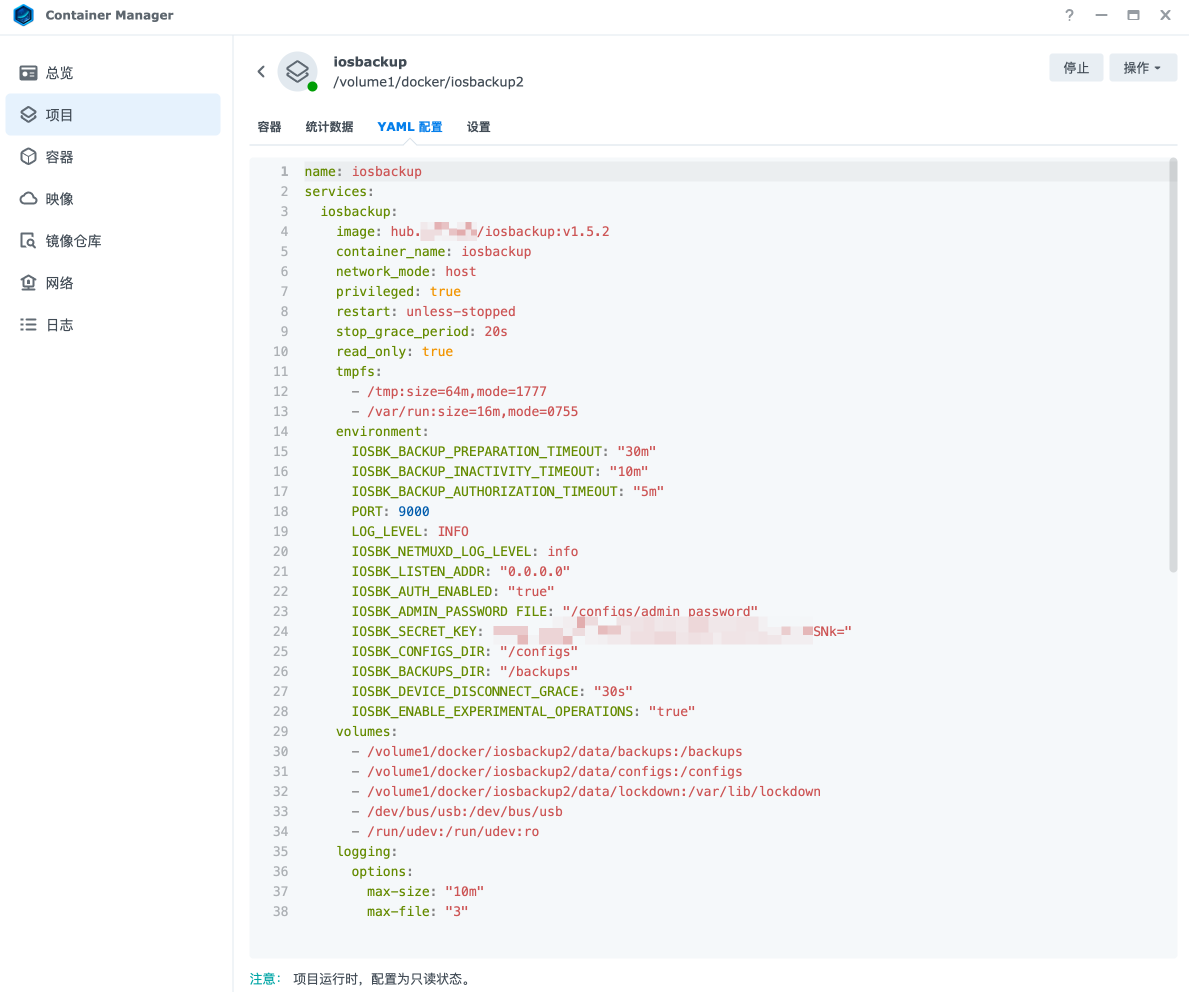1189x992 pixels.
Task: Click the 网络 network icon
Action: point(28,283)
